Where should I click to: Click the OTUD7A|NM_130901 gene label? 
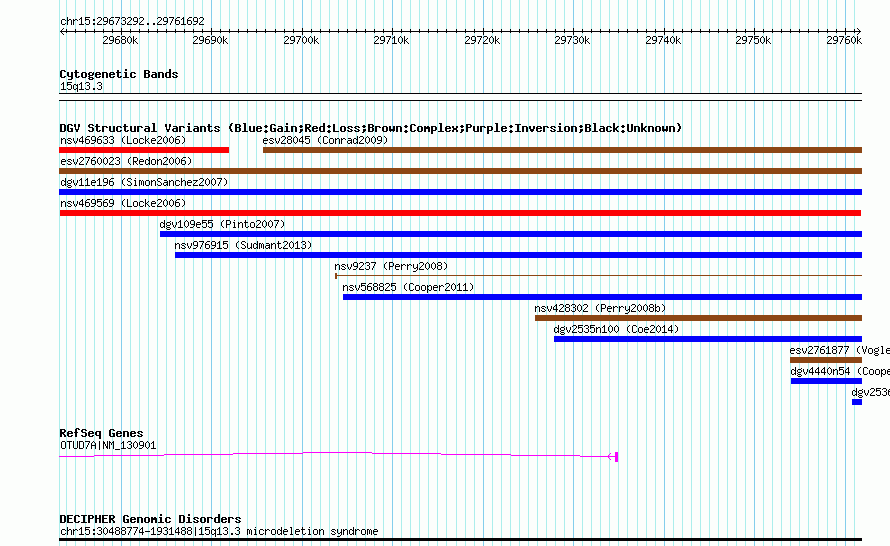(x=108, y=446)
